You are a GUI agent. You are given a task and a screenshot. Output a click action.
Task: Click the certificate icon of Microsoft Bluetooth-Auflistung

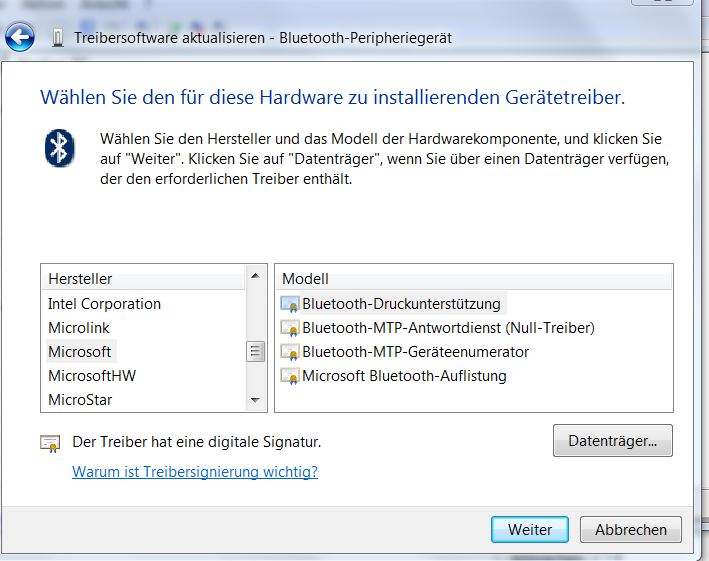[x=290, y=376]
